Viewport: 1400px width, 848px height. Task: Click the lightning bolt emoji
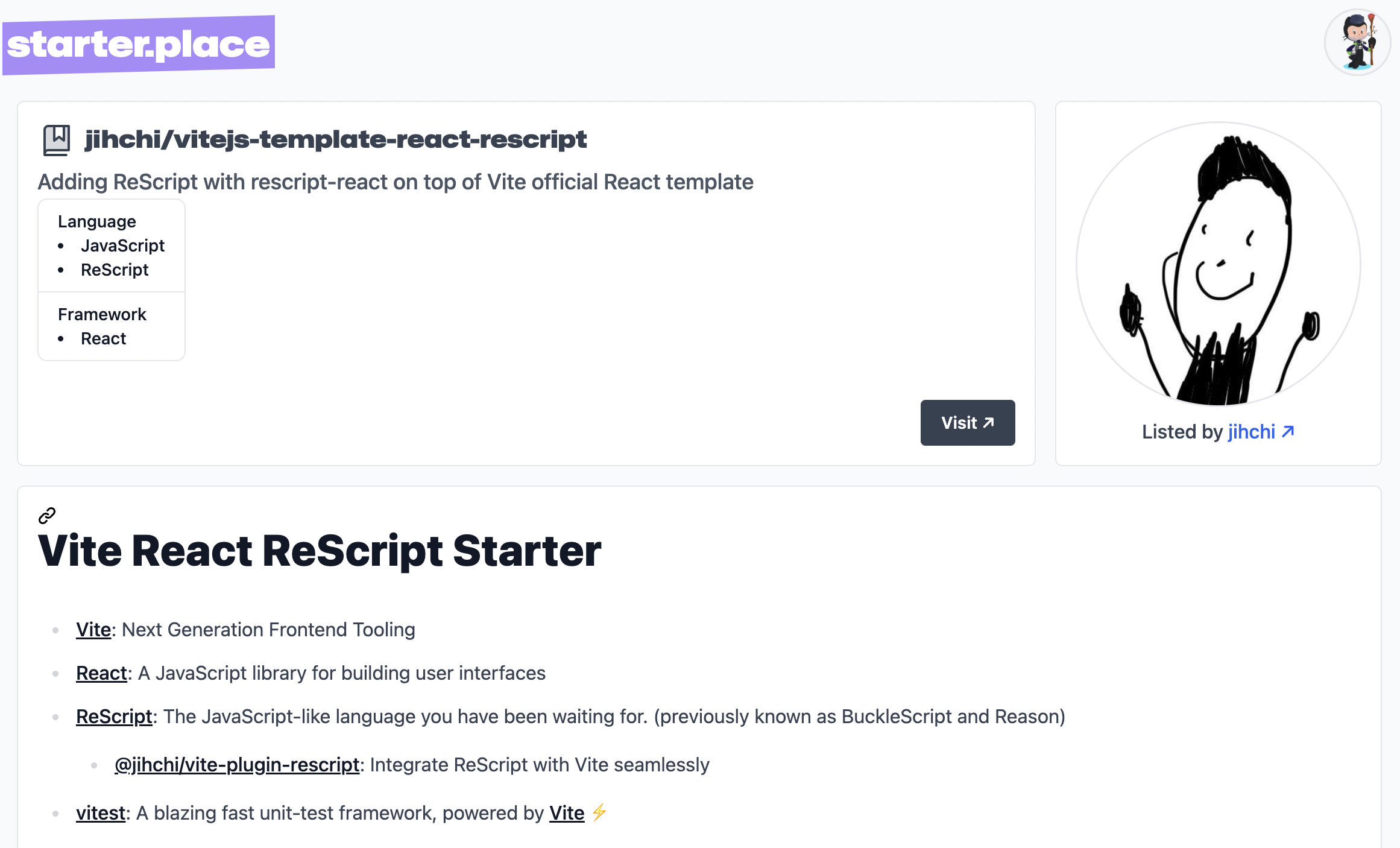tap(599, 812)
